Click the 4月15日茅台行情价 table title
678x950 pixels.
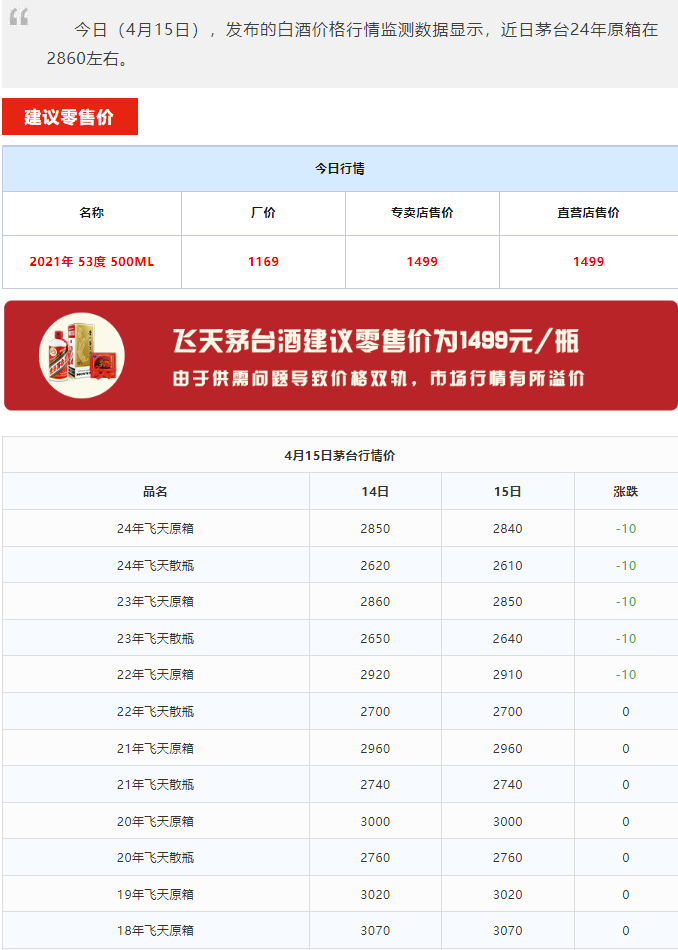(340, 456)
